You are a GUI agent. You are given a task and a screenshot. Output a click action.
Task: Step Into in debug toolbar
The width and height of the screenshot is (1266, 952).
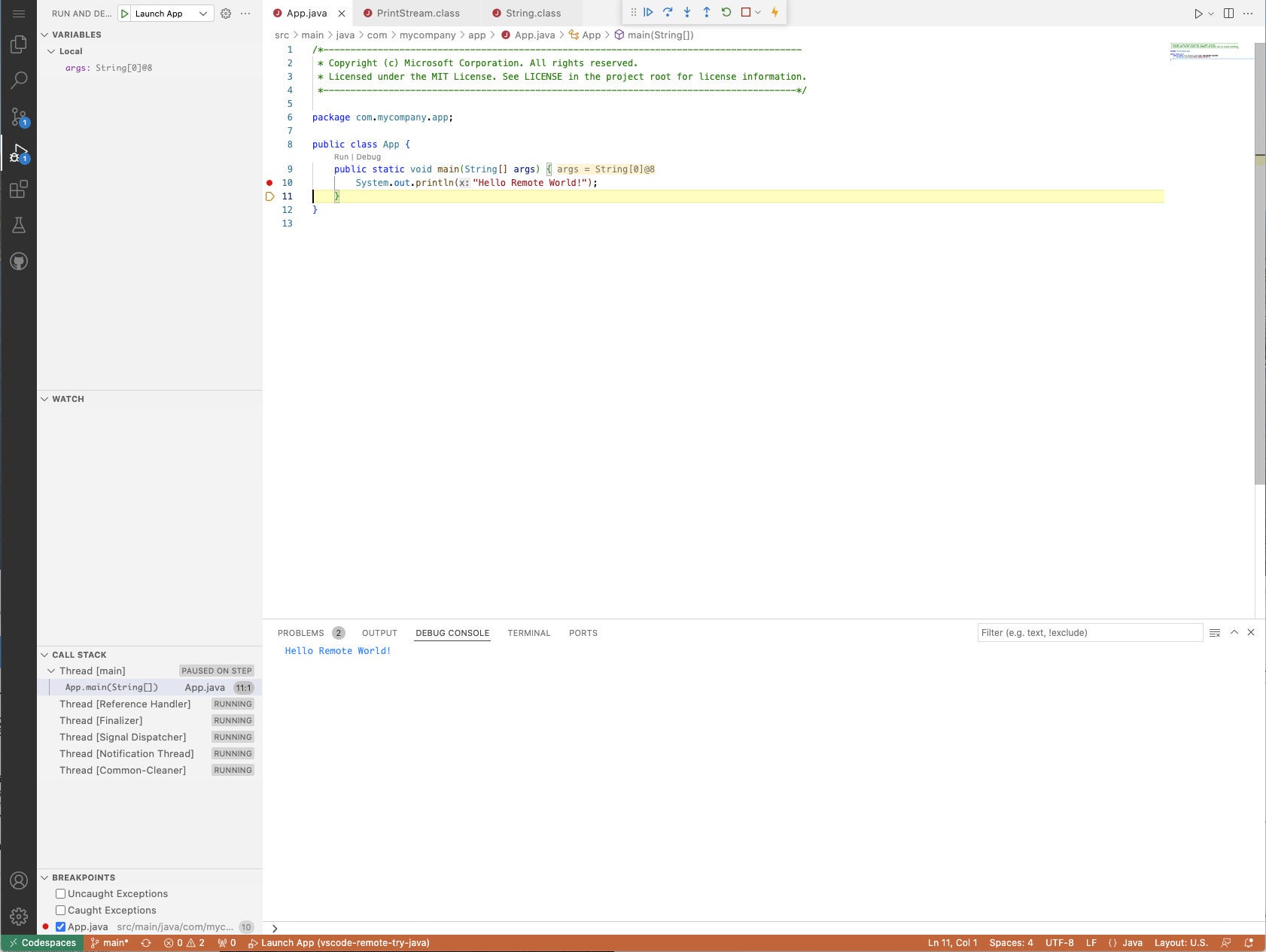tap(687, 12)
